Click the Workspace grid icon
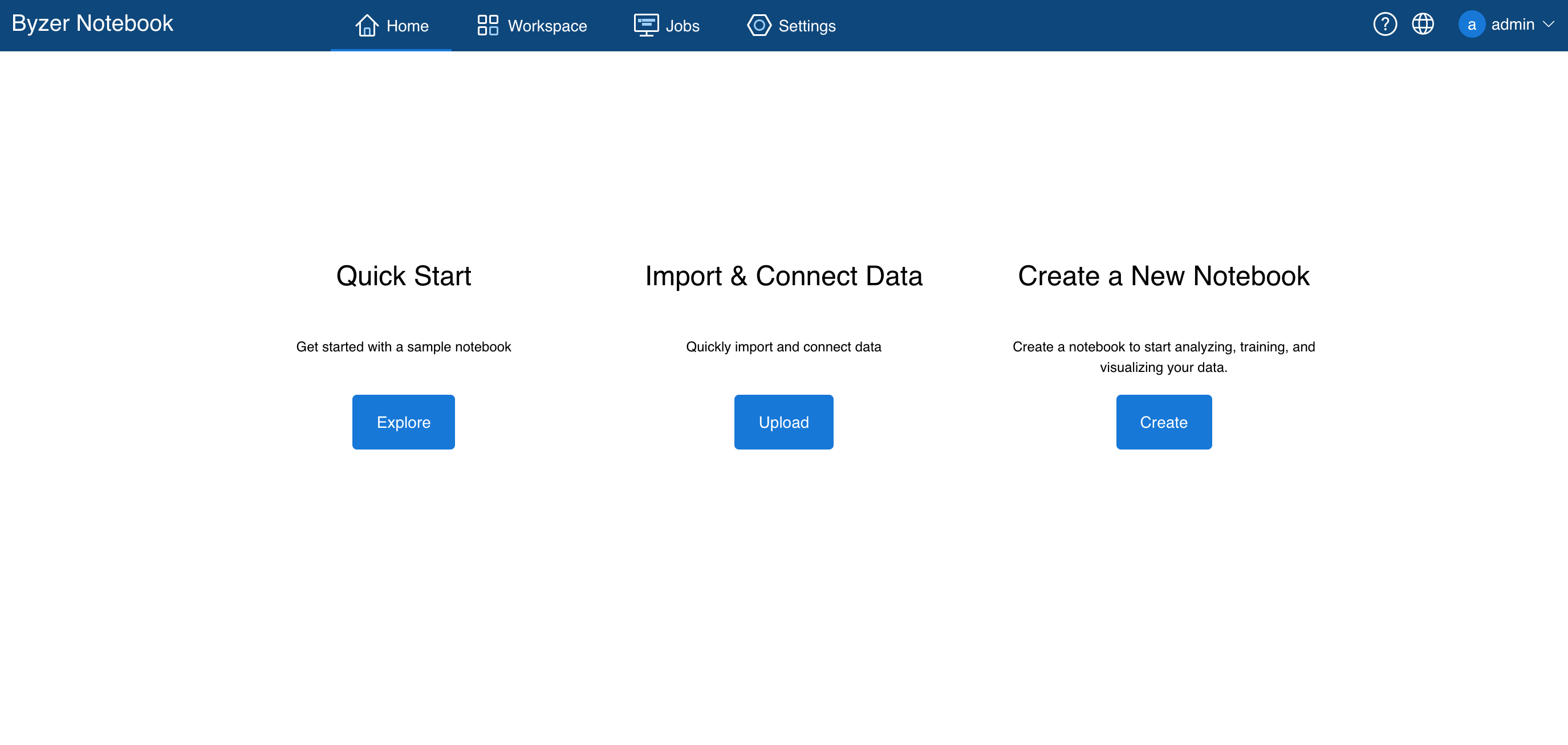The image size is (1568, 745). click(x=488, y=25)
